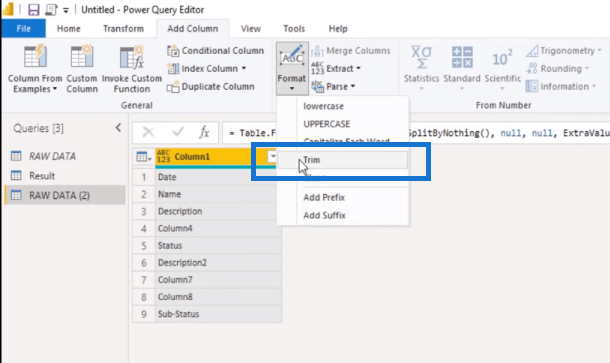Open the Trigonometry dropdown
610x363 pixels.
click(x=564, y=51)
